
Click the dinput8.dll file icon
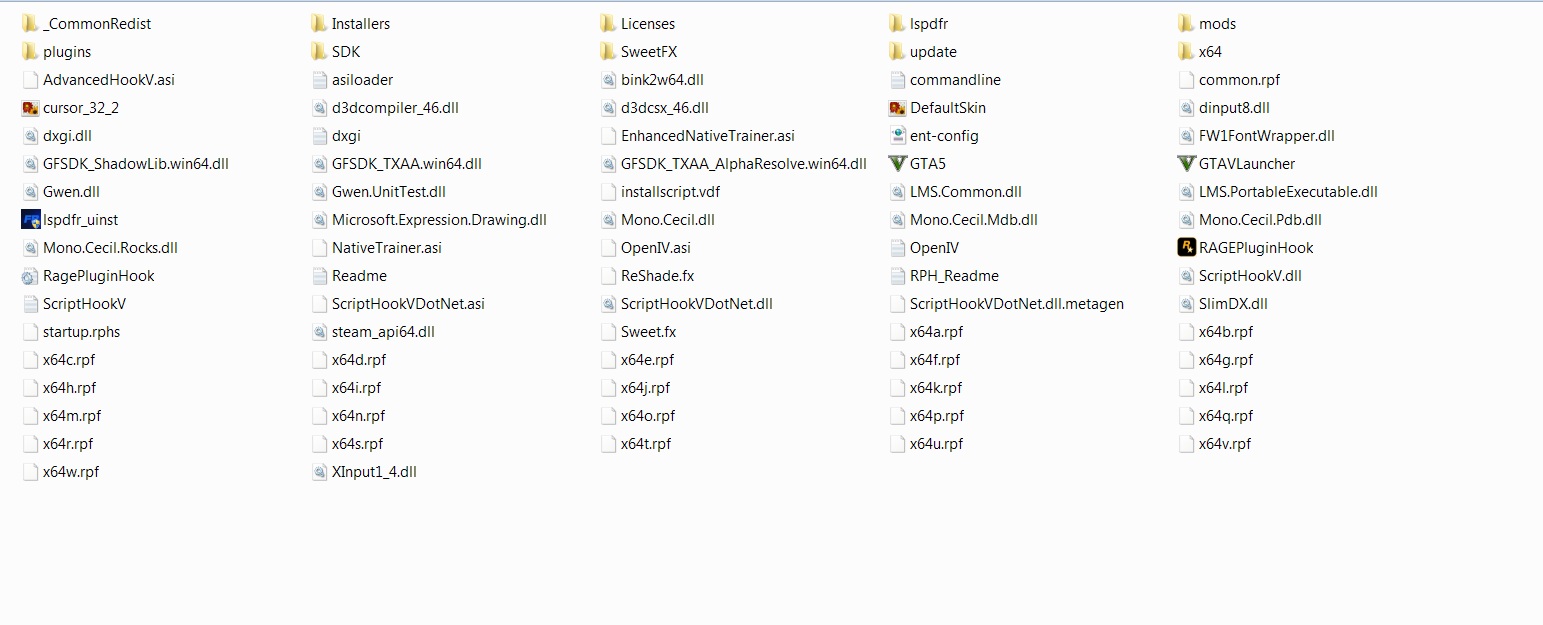[1186, 107]
